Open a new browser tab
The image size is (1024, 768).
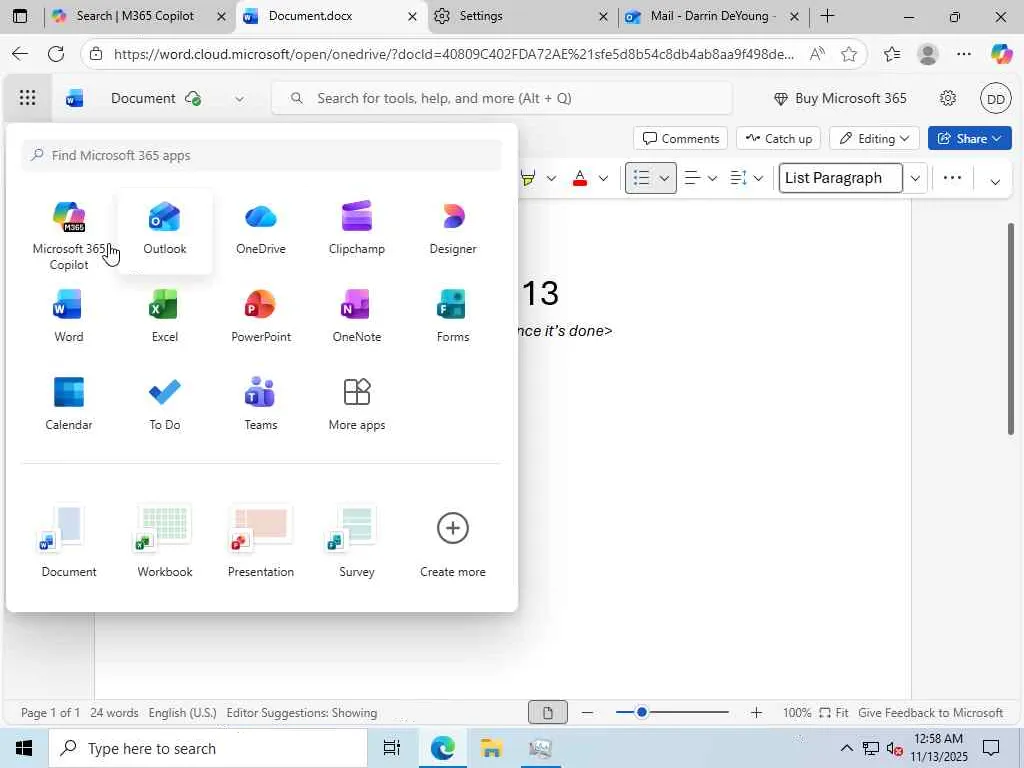[x=827, y=16]
